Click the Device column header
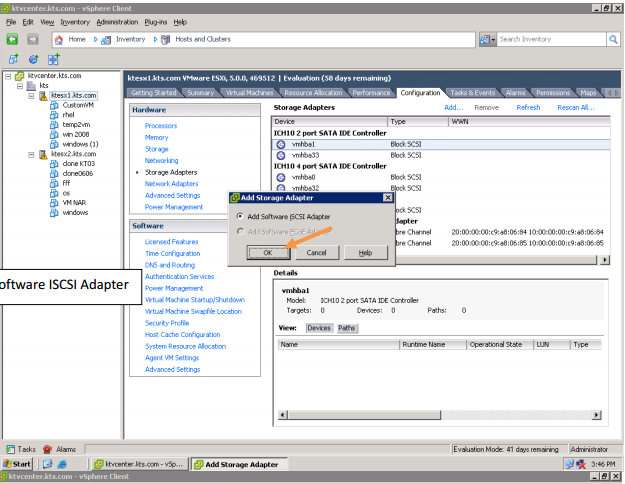 (x=330, y=122)
